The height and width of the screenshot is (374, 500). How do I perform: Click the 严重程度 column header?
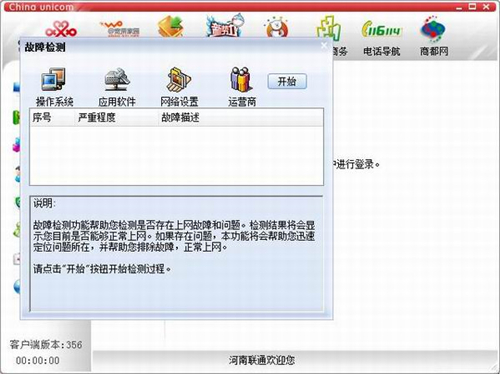(x=117, y=117)
